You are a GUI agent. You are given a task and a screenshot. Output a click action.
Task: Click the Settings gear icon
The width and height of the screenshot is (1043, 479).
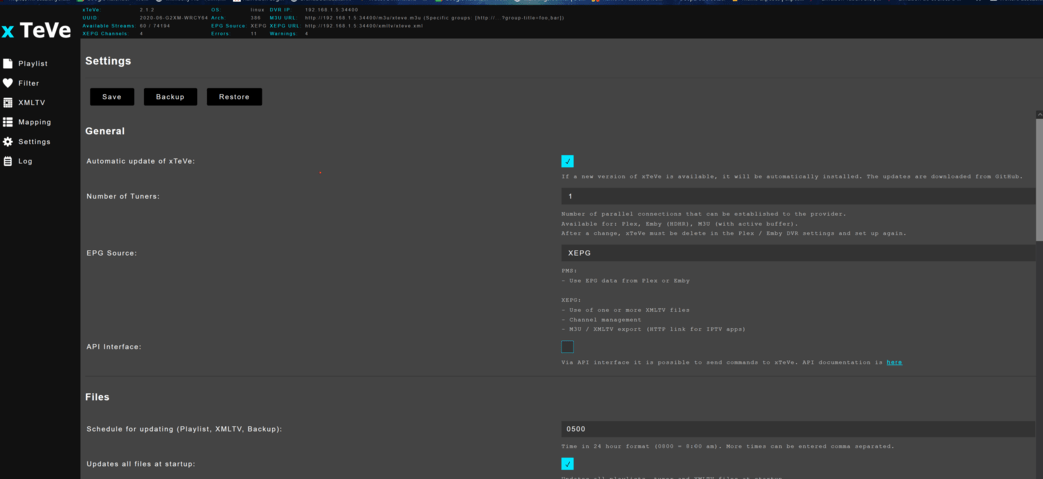tap(8, 142)
